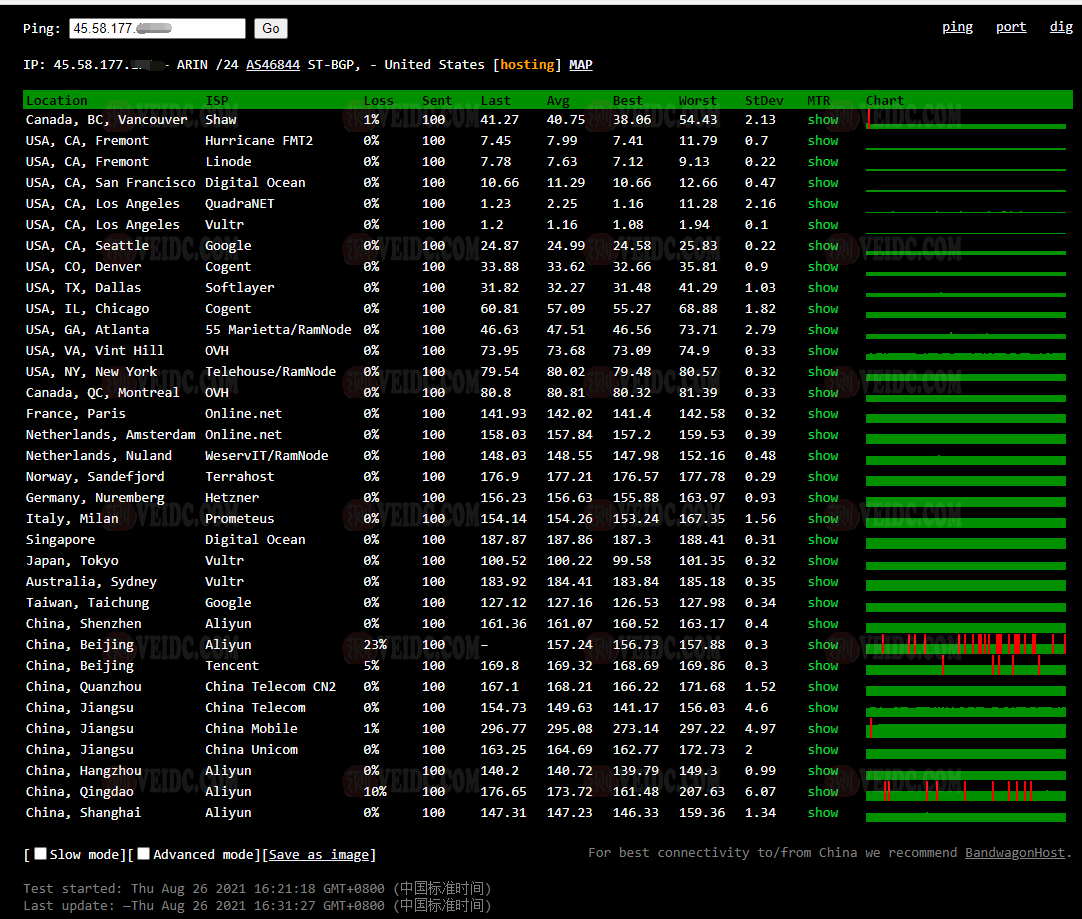
Task: Show MTR for France Paris Online.net
Action: 823,414
